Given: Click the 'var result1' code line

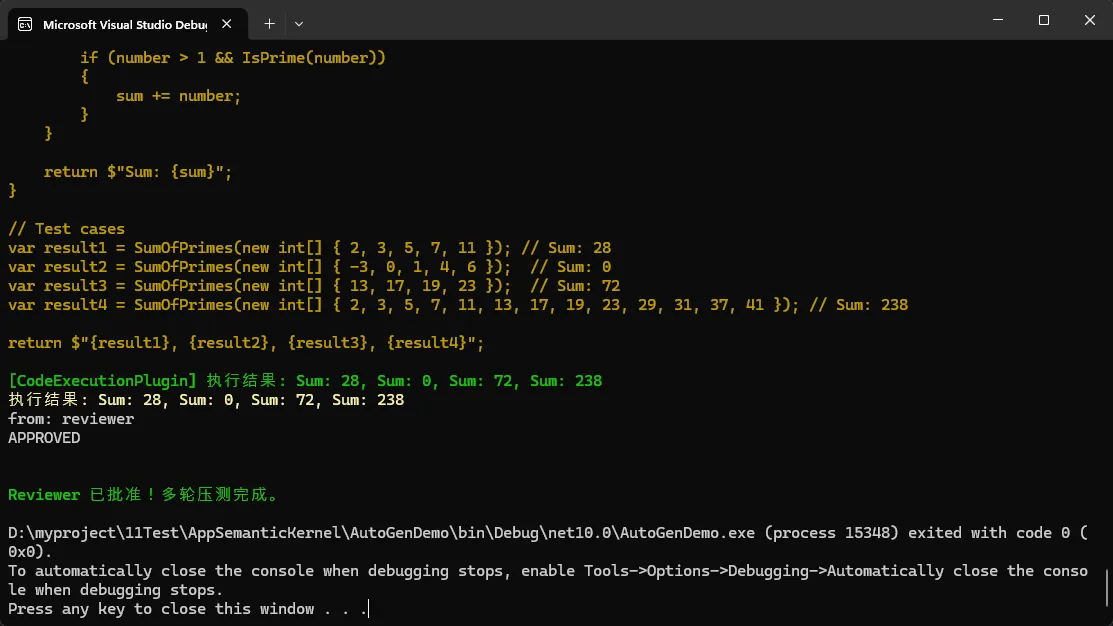Looking at the screenshot, I should coord(309,248).
